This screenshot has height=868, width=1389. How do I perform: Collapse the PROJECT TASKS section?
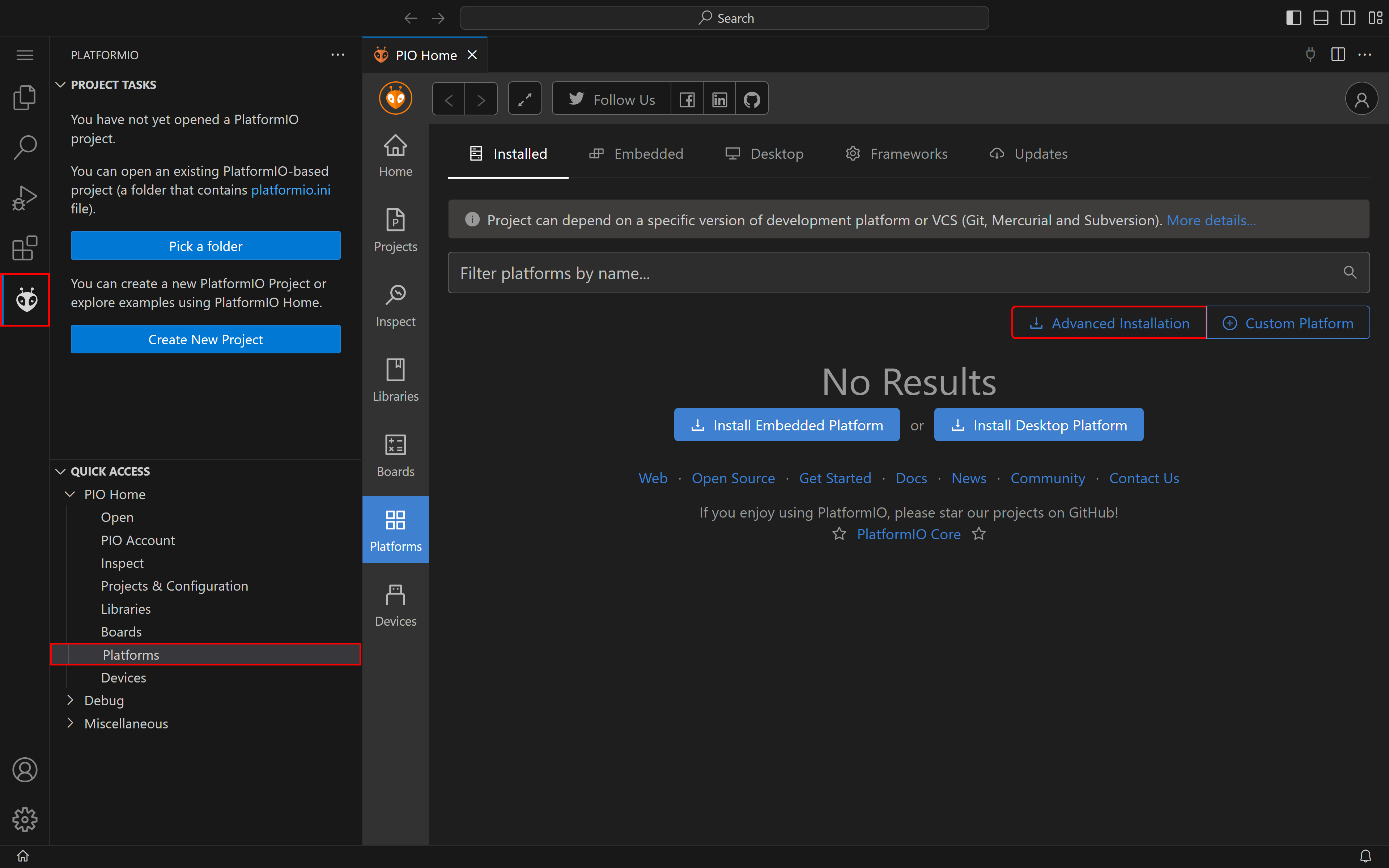113,85
